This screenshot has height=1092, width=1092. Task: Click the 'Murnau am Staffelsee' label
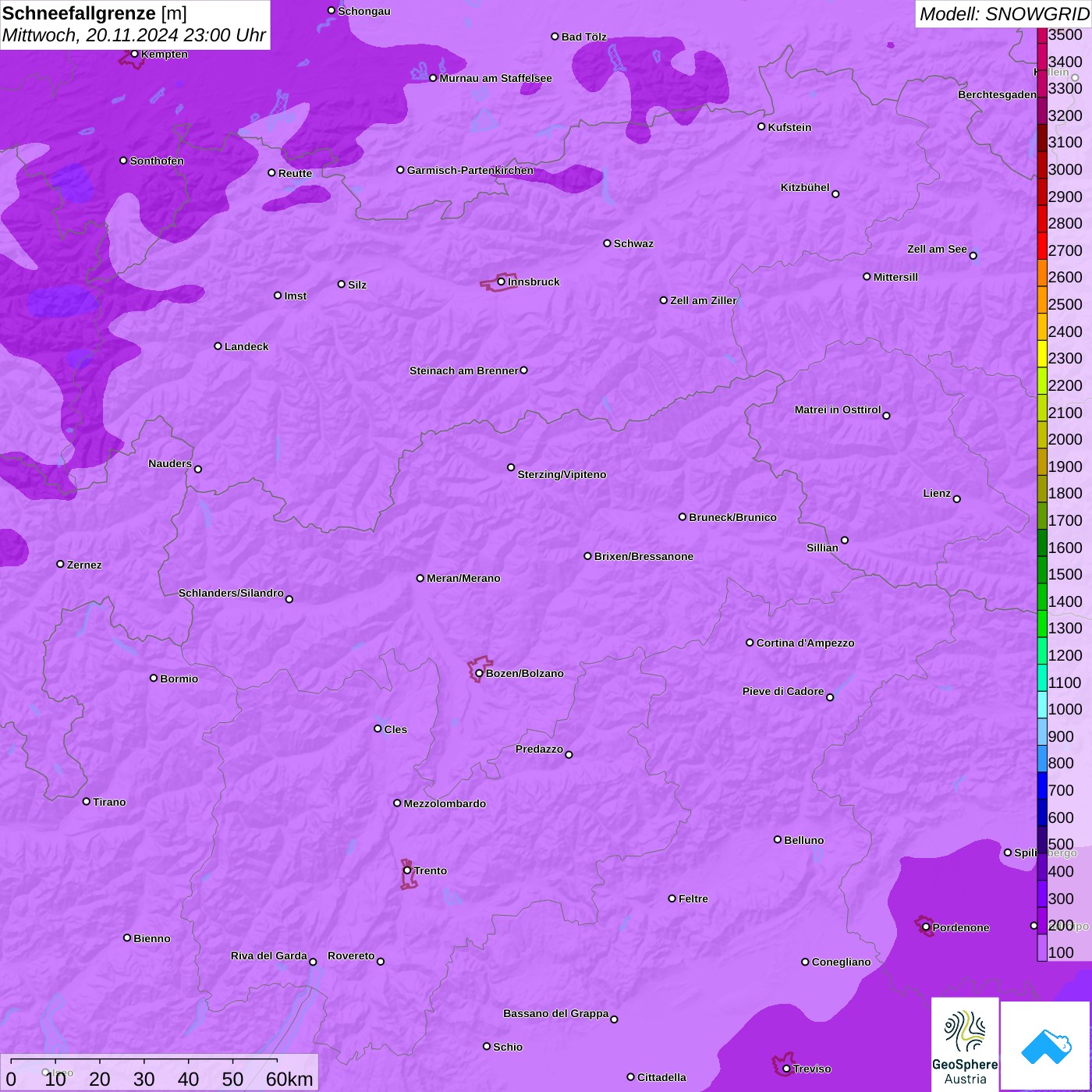coord(496,78)
